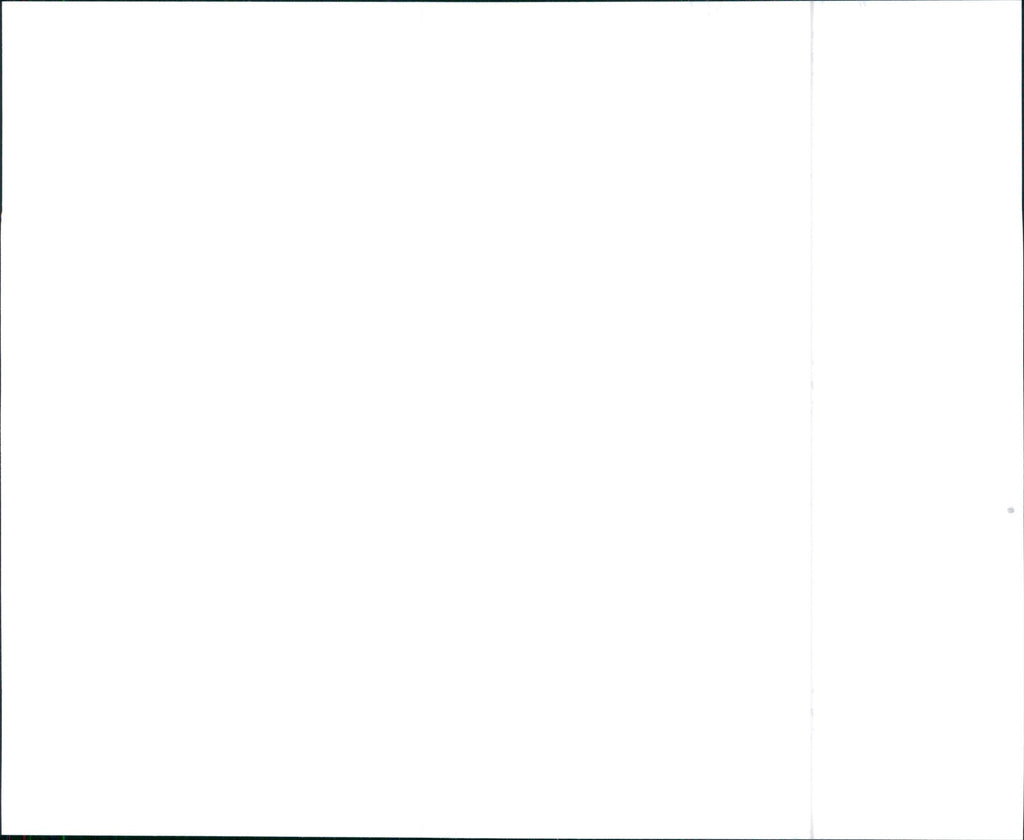1024x840 pixels.
Task: Select the dark top border of the page
Action: tap(512, 1)
